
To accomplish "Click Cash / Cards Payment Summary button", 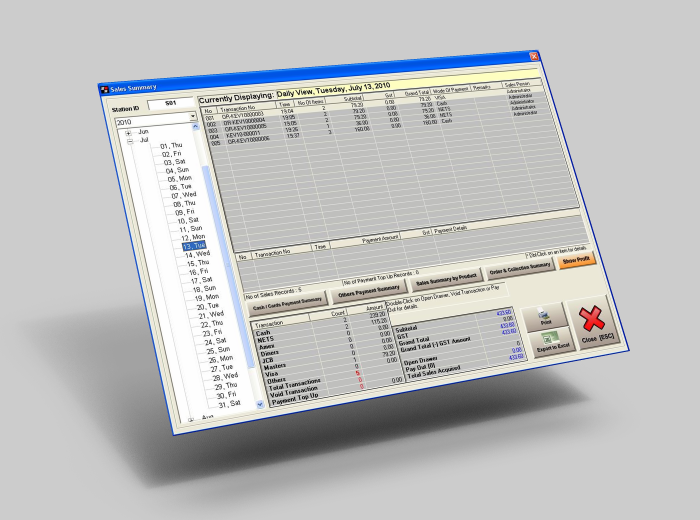I will pyautogui.click(x=285, y=299).
